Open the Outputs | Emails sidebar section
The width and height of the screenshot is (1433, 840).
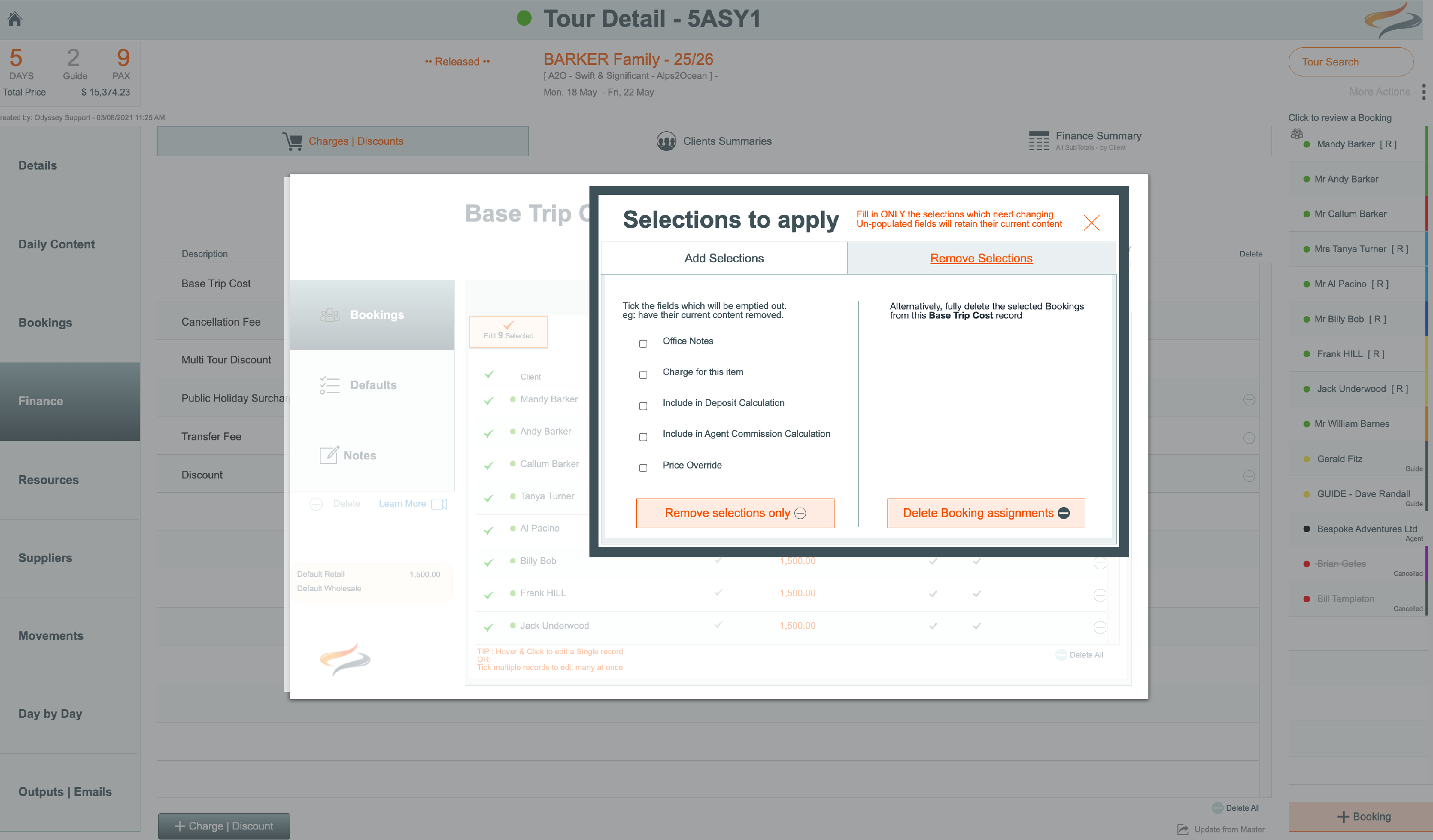(x=70, y=792)
